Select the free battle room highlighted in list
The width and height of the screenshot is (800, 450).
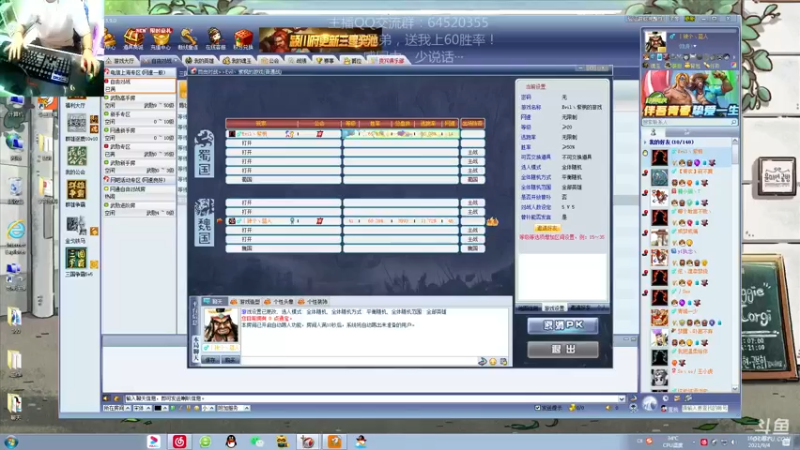coord(140,85)
